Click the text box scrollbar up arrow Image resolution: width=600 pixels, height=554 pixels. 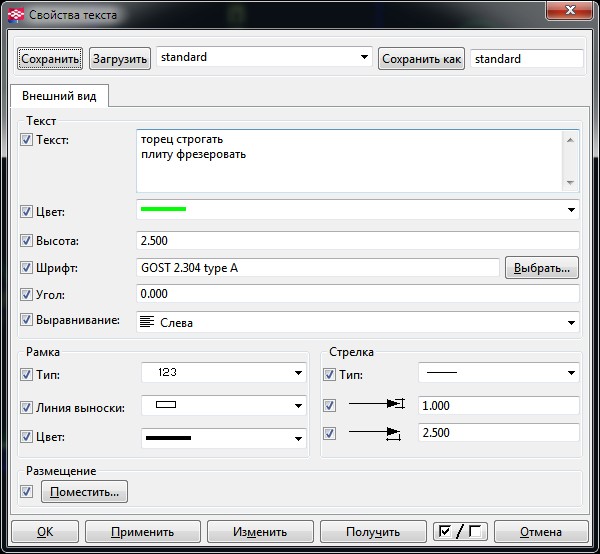570,140
